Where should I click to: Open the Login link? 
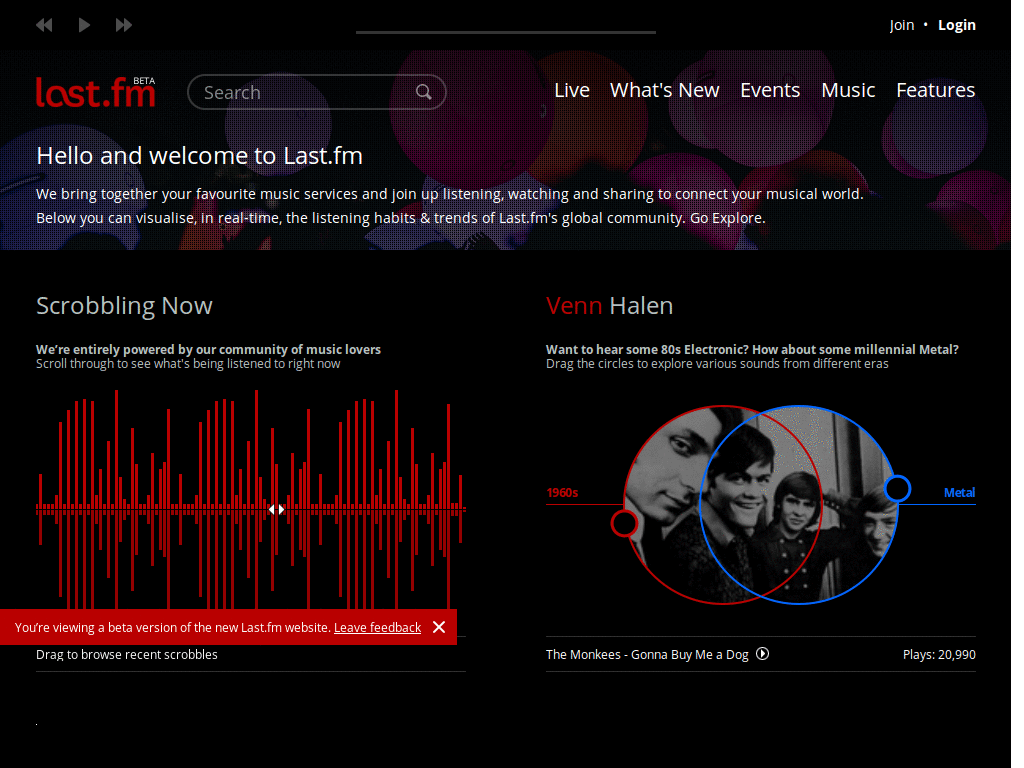tap(957, 25)
